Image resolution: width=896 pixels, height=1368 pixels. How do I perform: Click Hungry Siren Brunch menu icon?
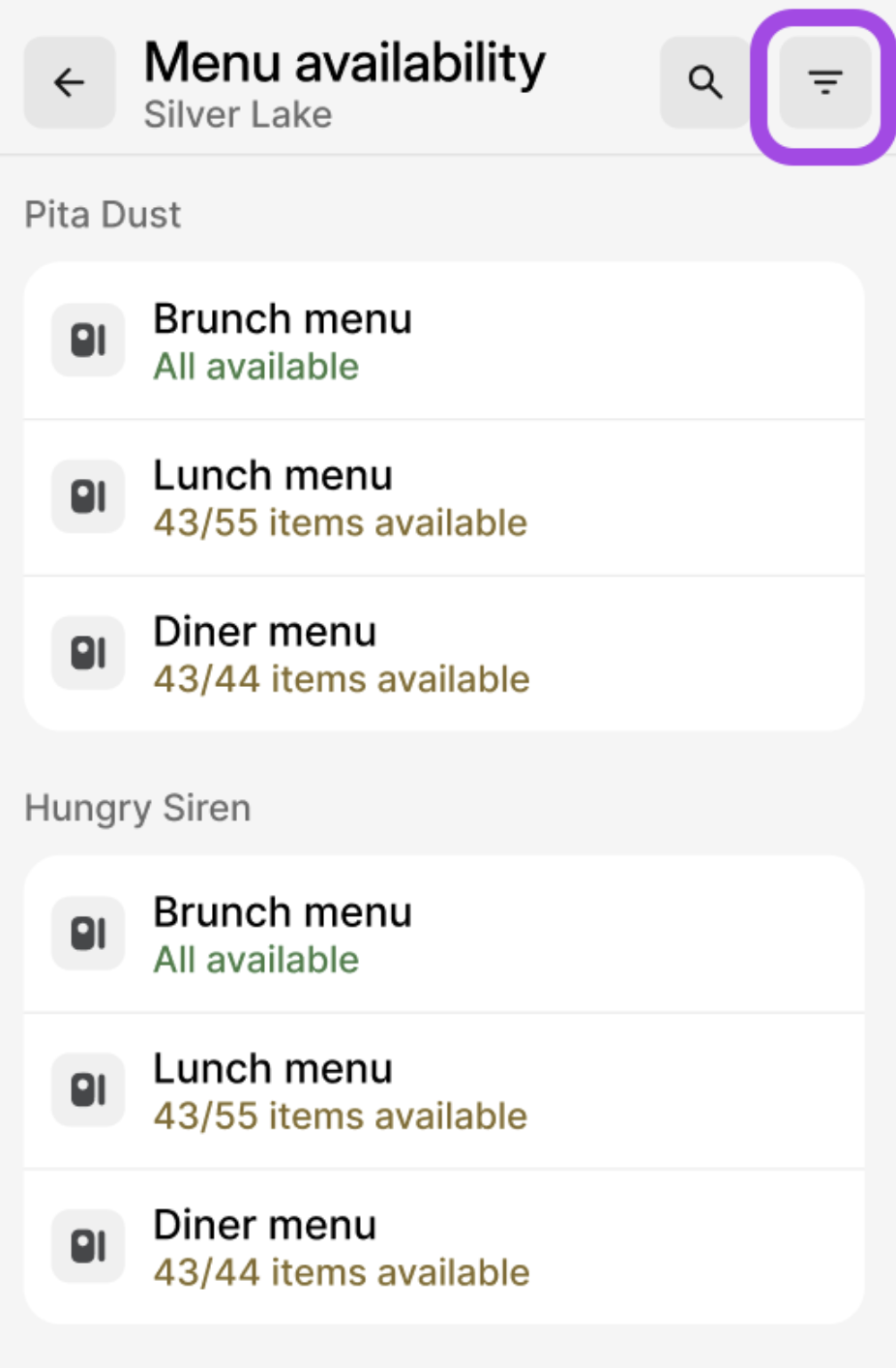pos(88,934)
